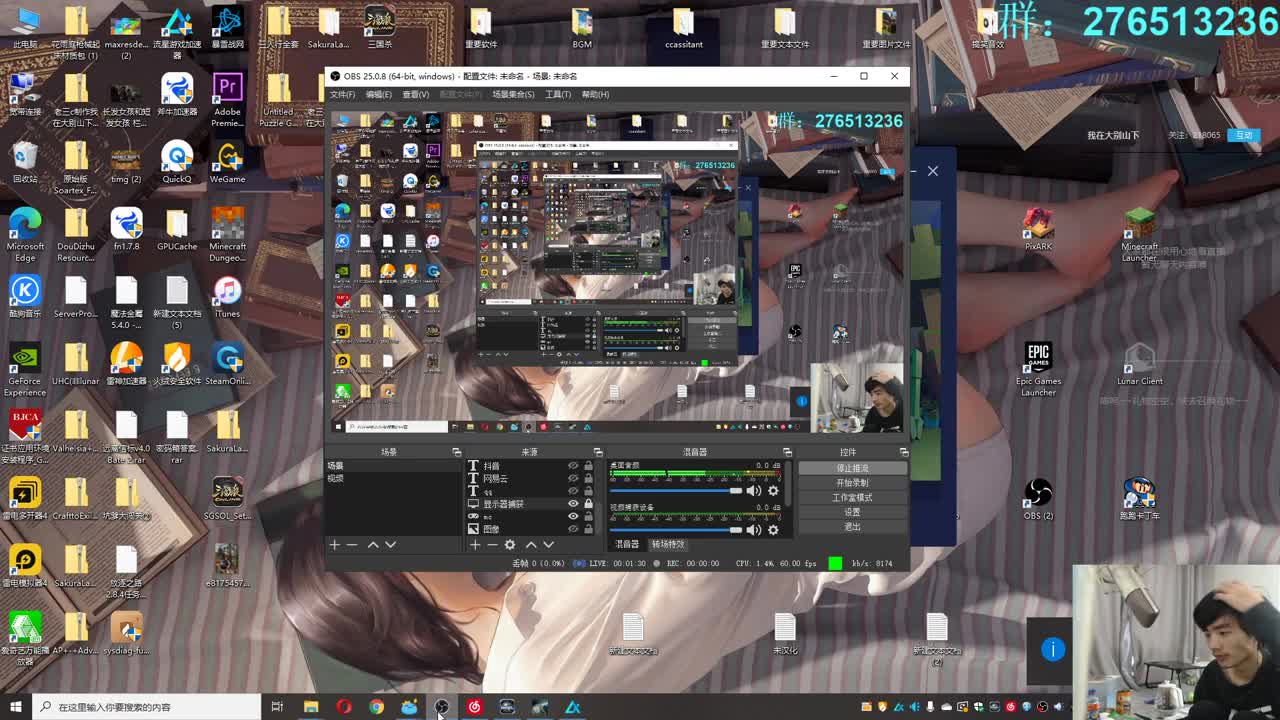Screen dimensions: 1280x720
Task: Open the 文件(F) menu in OBS
Action: (x=342, y=94)
